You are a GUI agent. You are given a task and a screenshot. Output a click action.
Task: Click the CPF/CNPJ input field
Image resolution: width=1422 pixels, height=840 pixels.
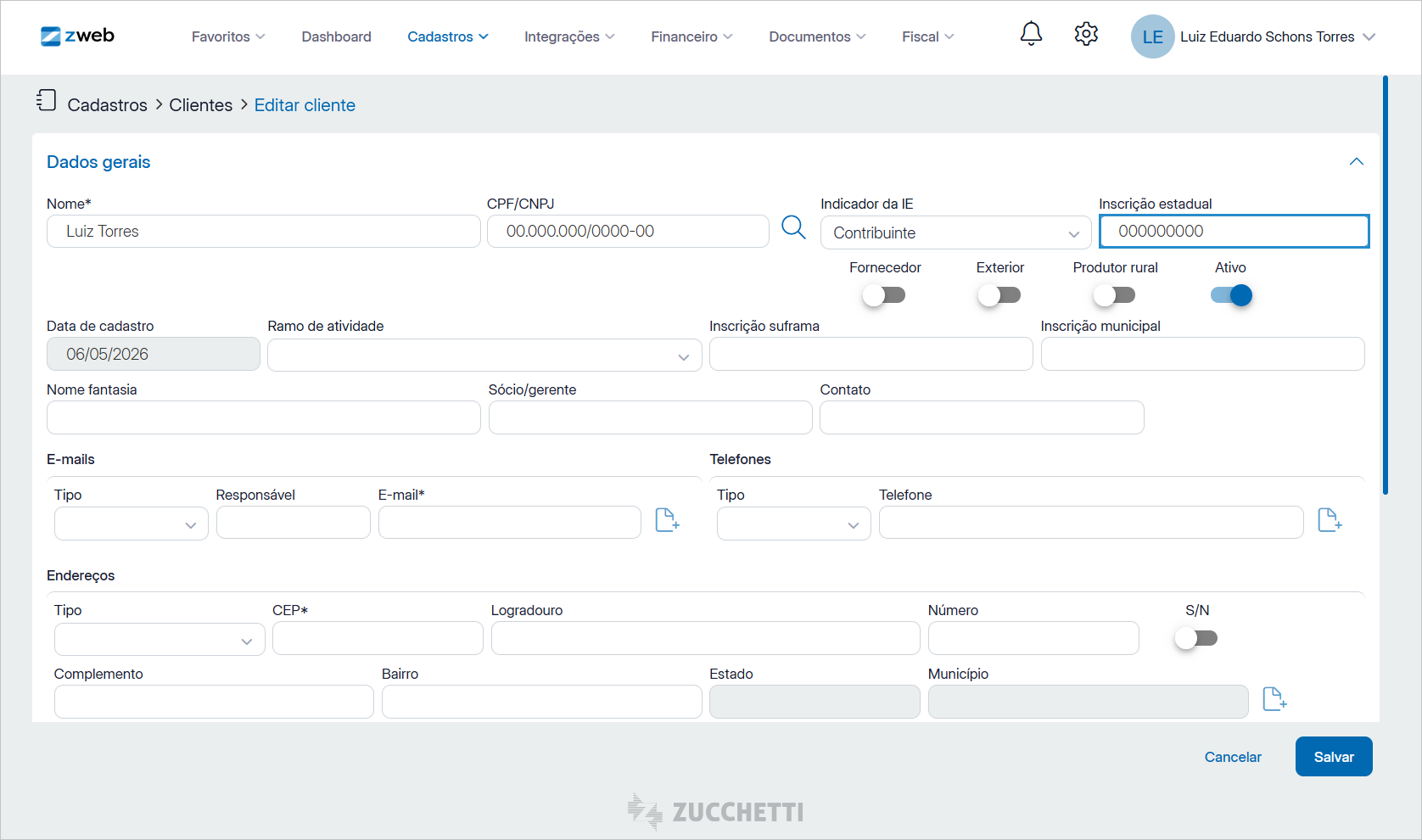628,231
